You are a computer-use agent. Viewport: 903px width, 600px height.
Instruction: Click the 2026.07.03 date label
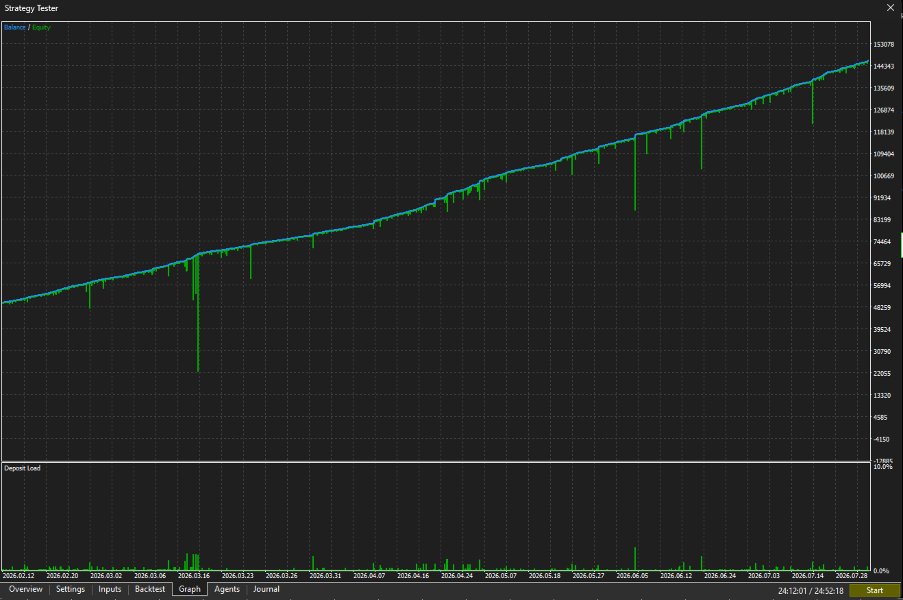click(764, 575)
